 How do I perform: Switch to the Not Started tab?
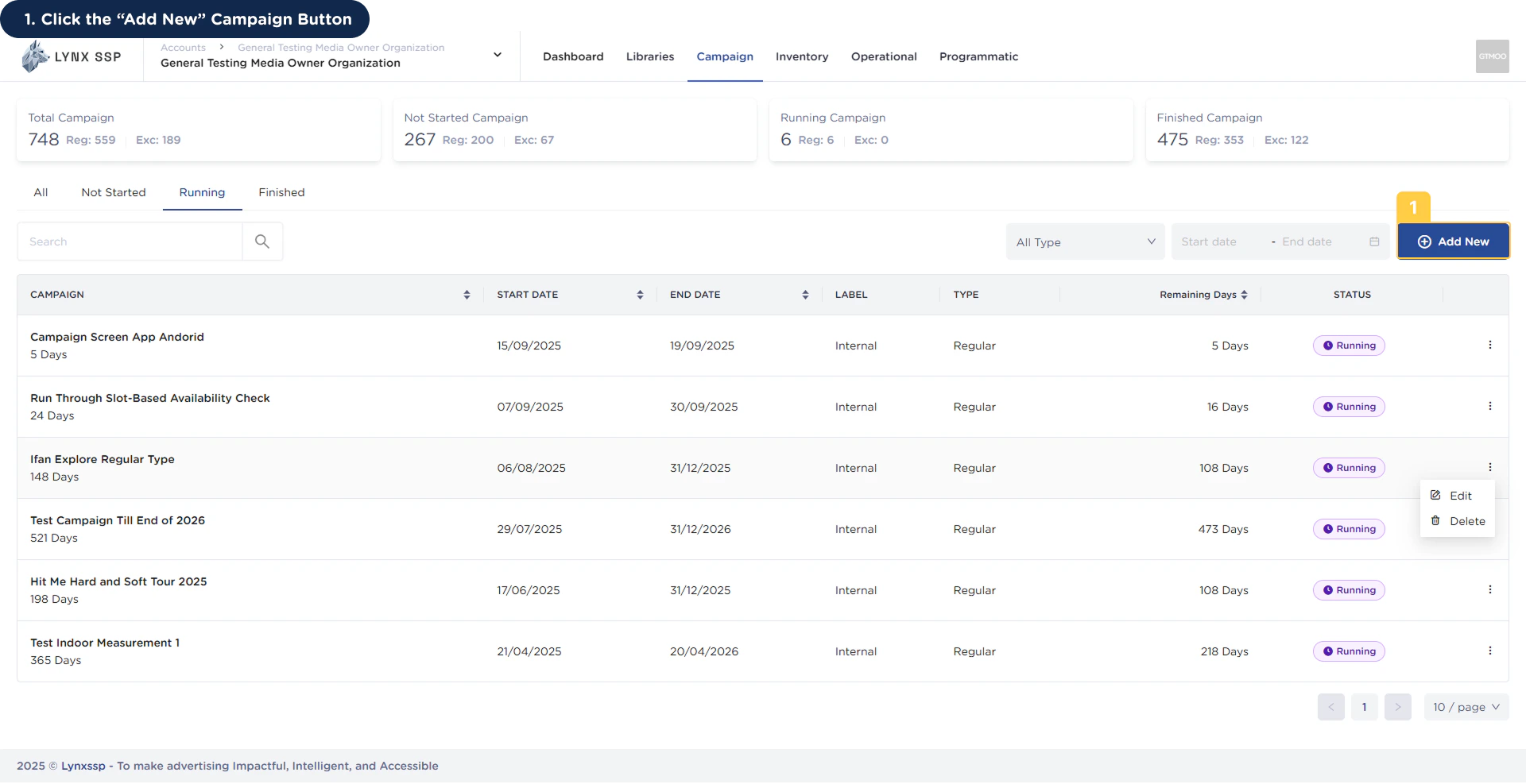tap(114, 192)
